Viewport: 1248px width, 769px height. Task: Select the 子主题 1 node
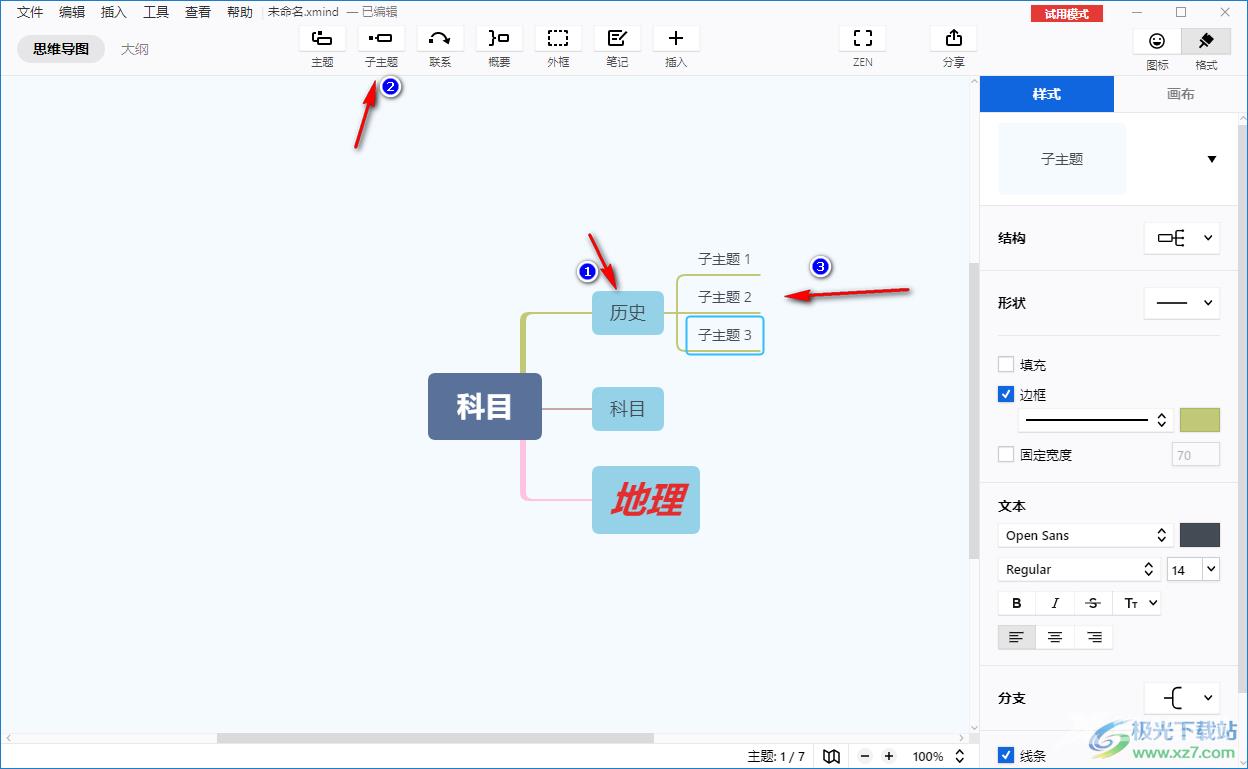pos(724,259)
